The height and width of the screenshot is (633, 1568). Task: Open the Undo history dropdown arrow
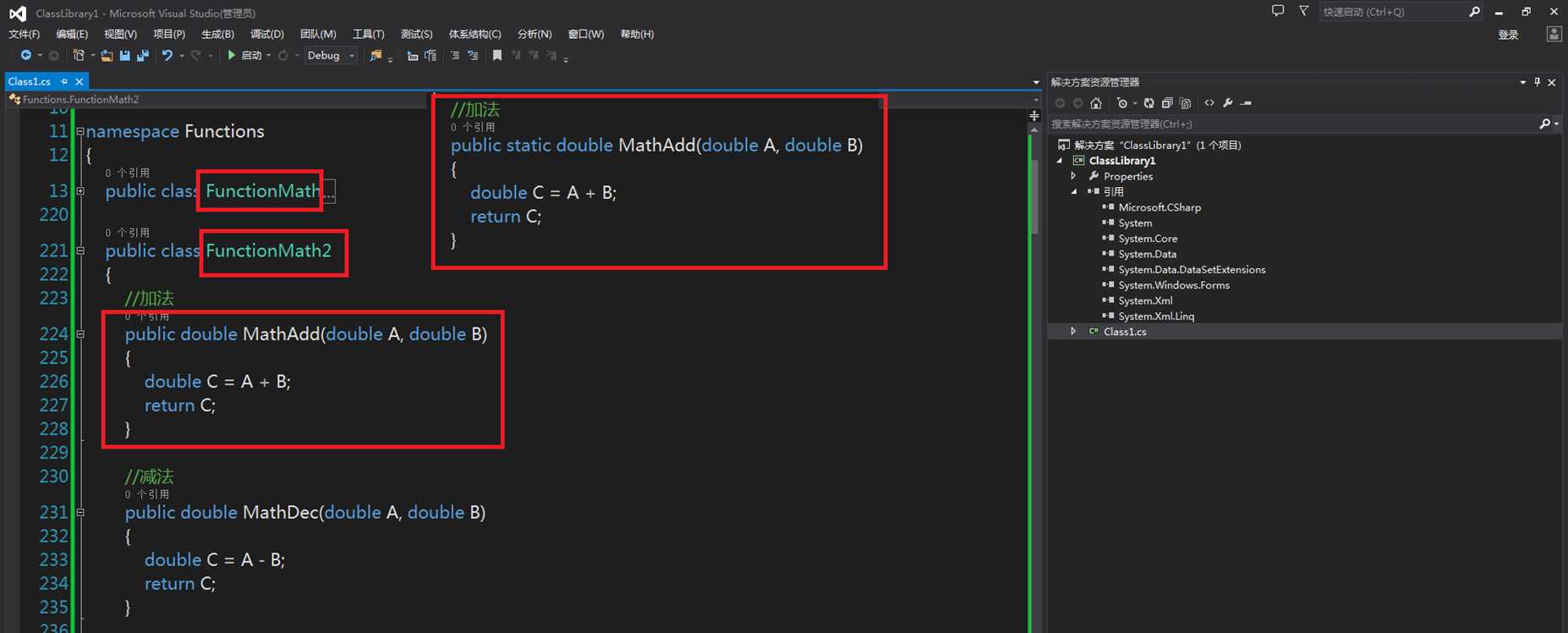click(181, 56)
